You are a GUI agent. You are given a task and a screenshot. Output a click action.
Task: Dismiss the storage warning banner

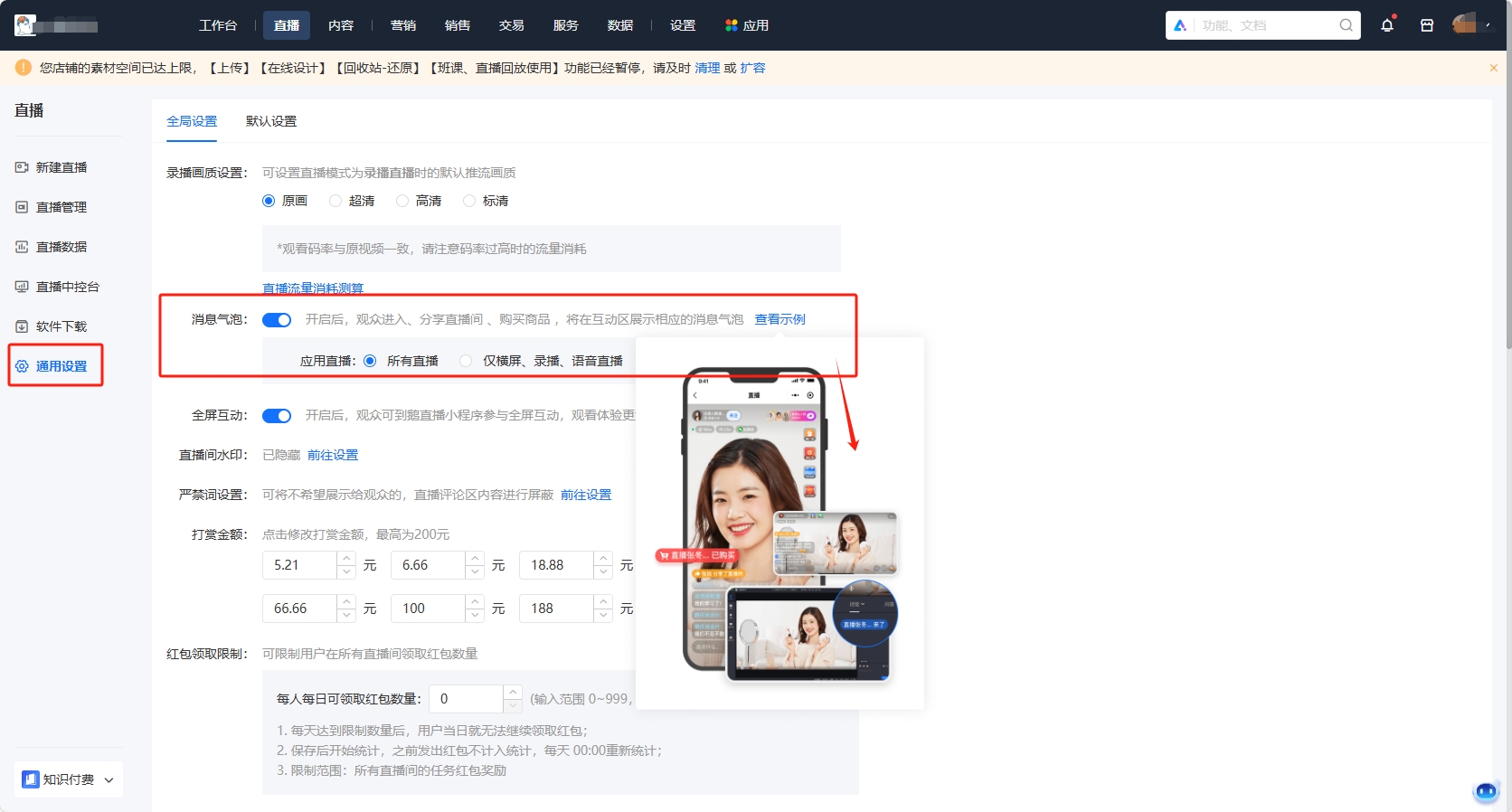[x=1493, y=68]
